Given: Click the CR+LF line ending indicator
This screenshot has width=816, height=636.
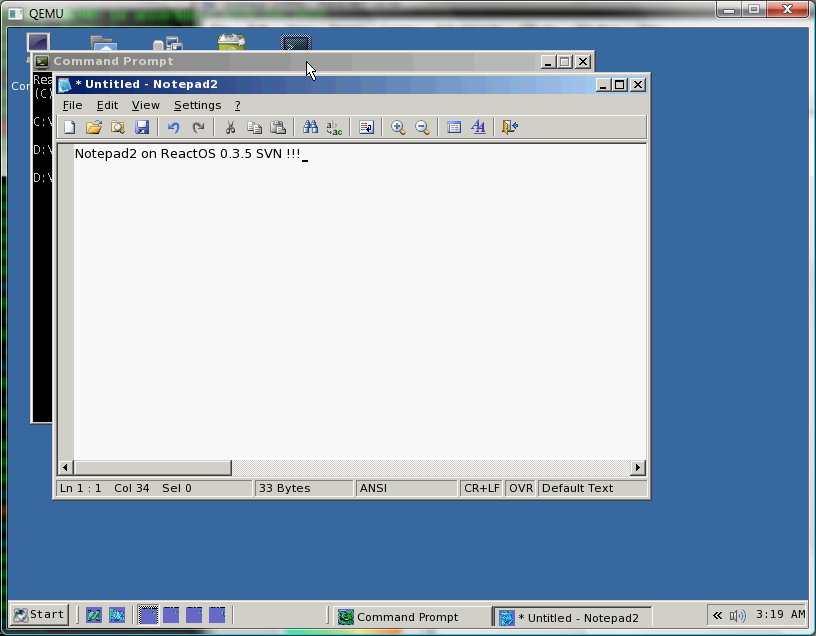Looking at the screenshot, I should click(481, 488).
